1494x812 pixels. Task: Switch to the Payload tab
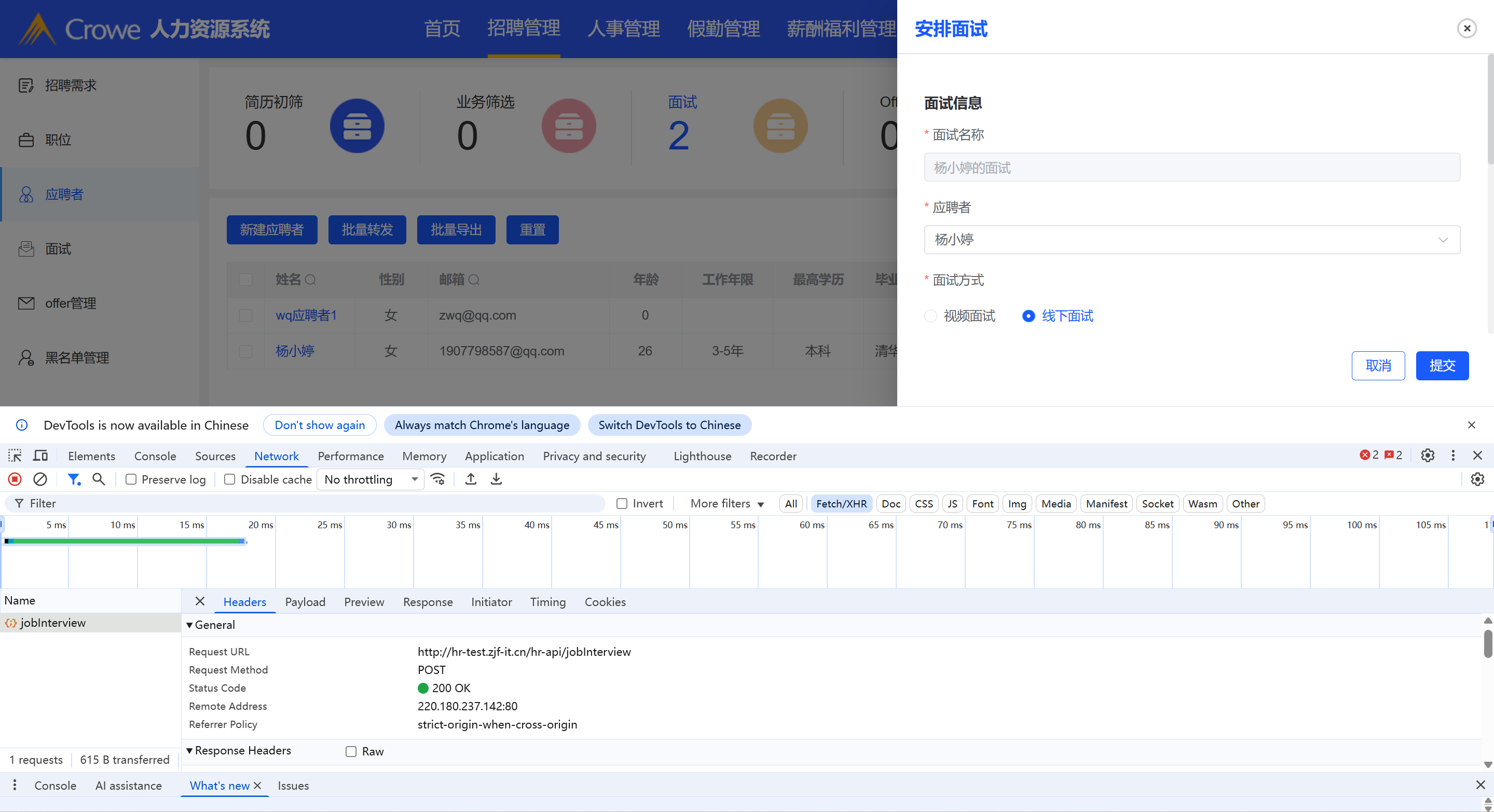[305, 602]
